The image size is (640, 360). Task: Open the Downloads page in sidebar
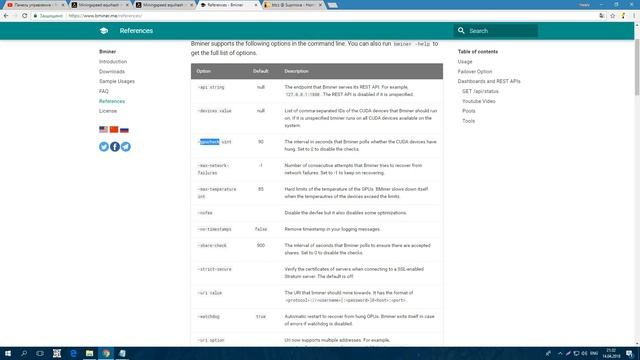(x=112, y=71)
